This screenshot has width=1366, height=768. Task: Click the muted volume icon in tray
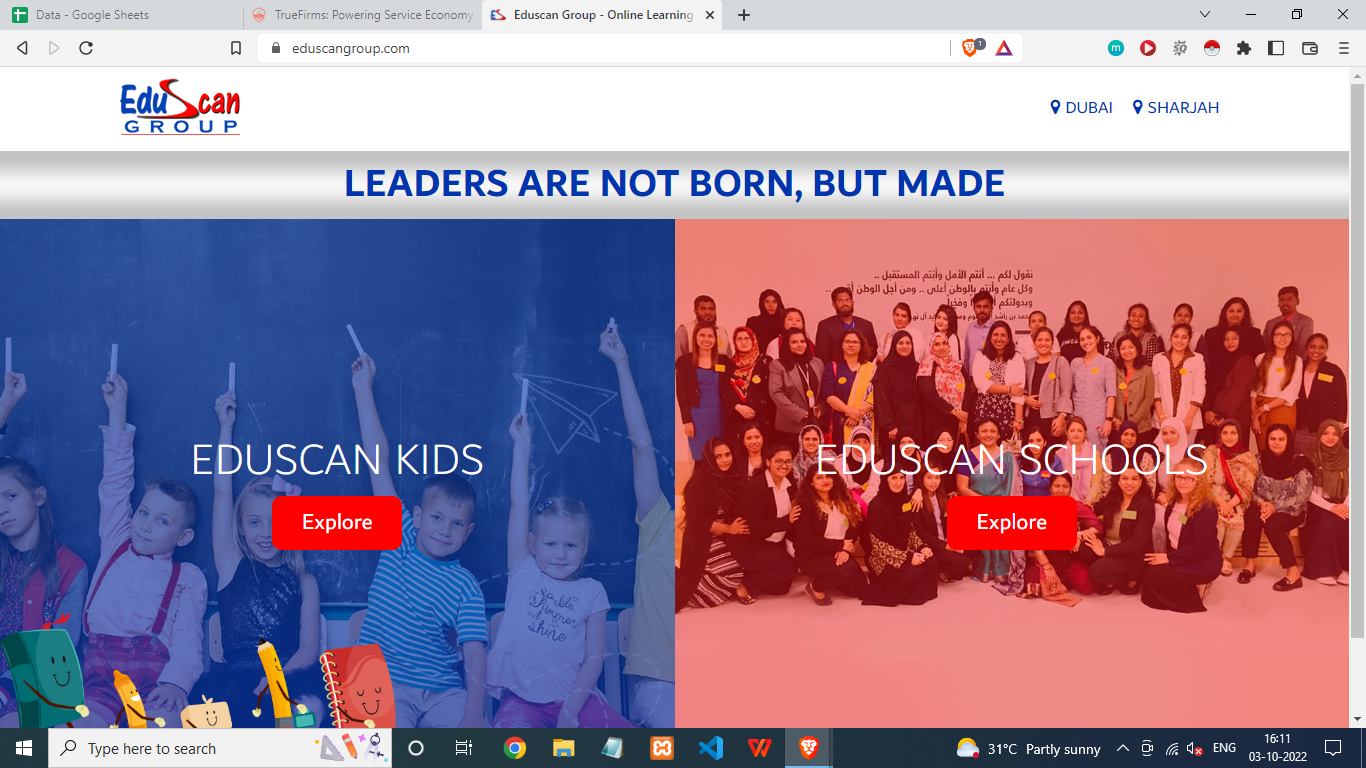[x=1195, y=748]
